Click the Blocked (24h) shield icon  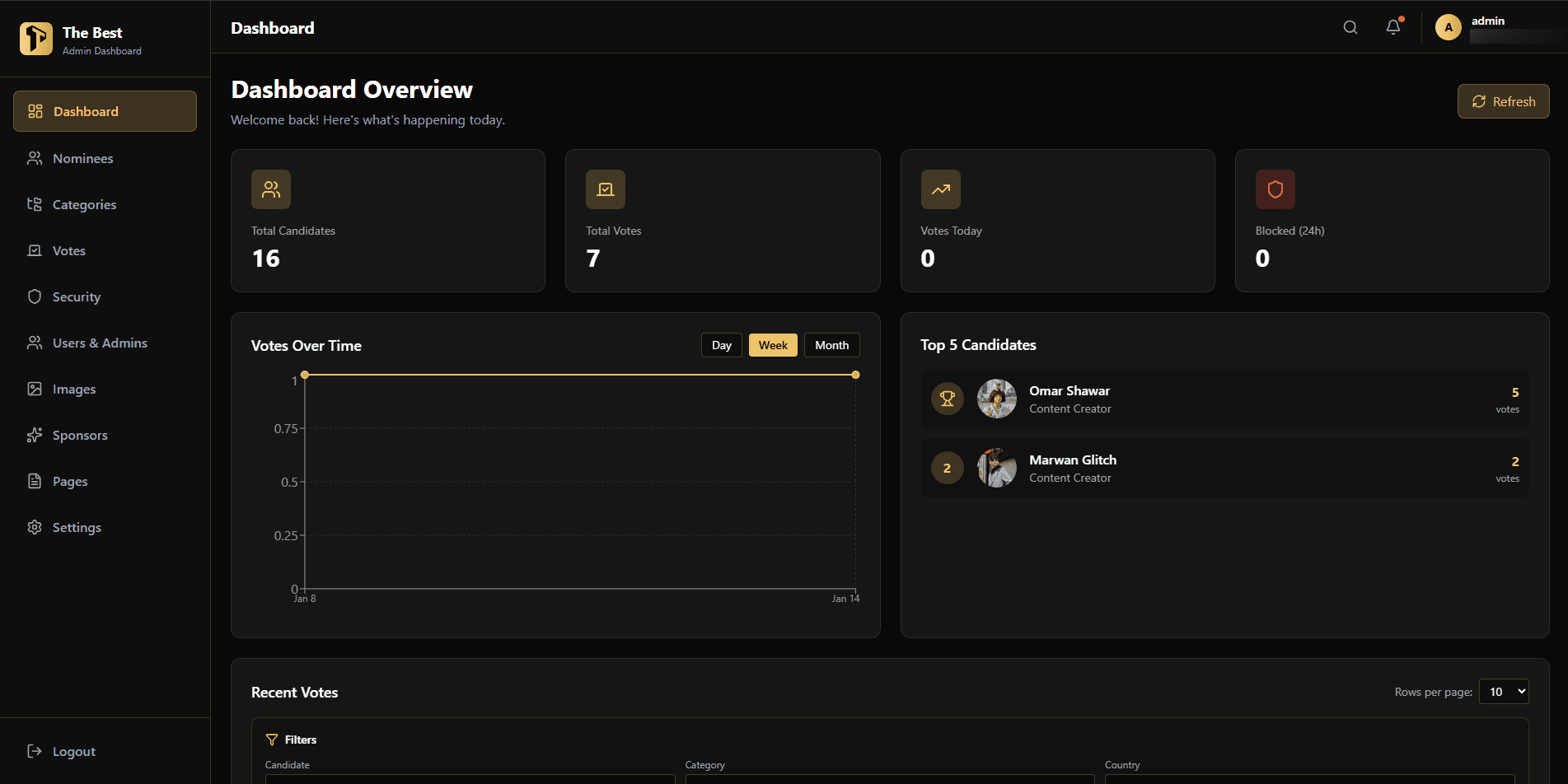pyautogui.click(x=1275, y=189)
